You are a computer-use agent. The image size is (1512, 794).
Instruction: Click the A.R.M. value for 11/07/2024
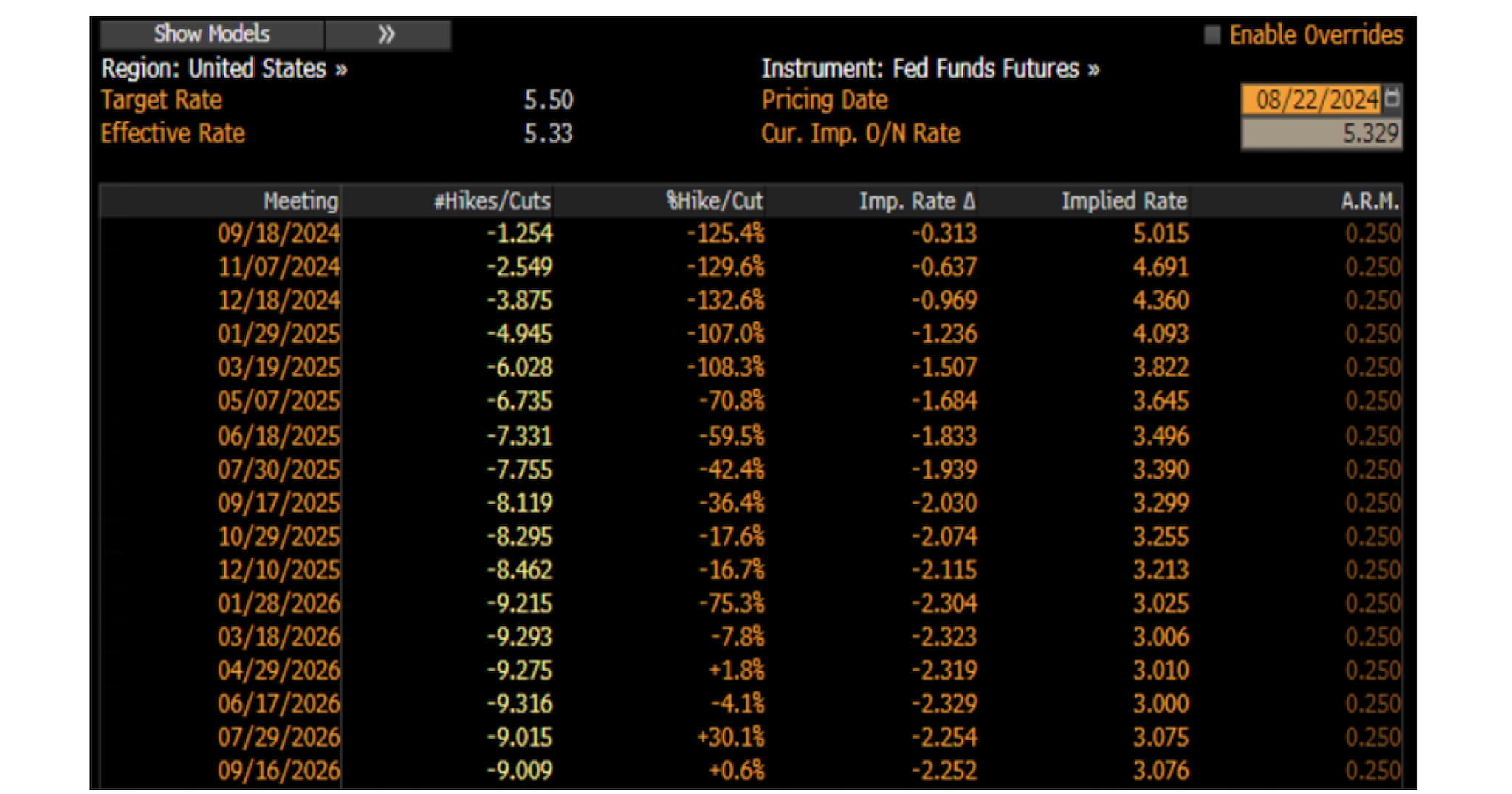pos(1372,267)
